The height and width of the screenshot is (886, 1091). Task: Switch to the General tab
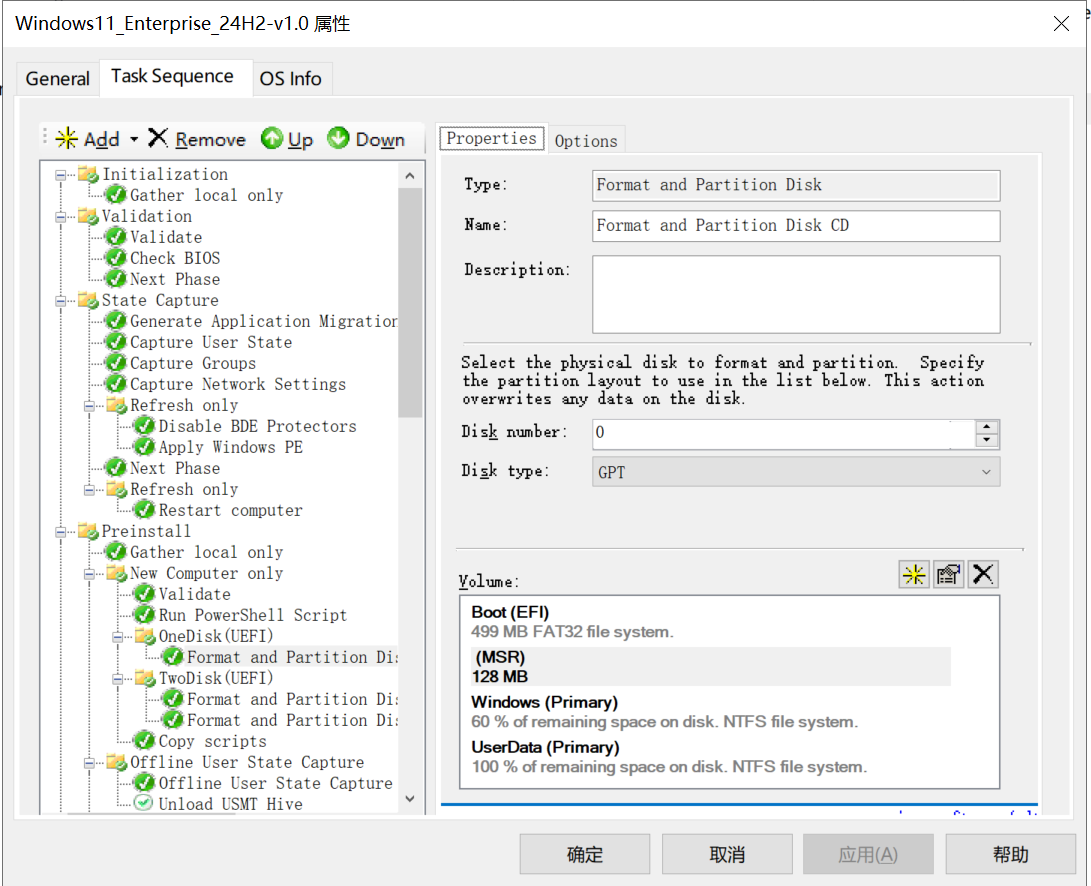coord(58,79)
